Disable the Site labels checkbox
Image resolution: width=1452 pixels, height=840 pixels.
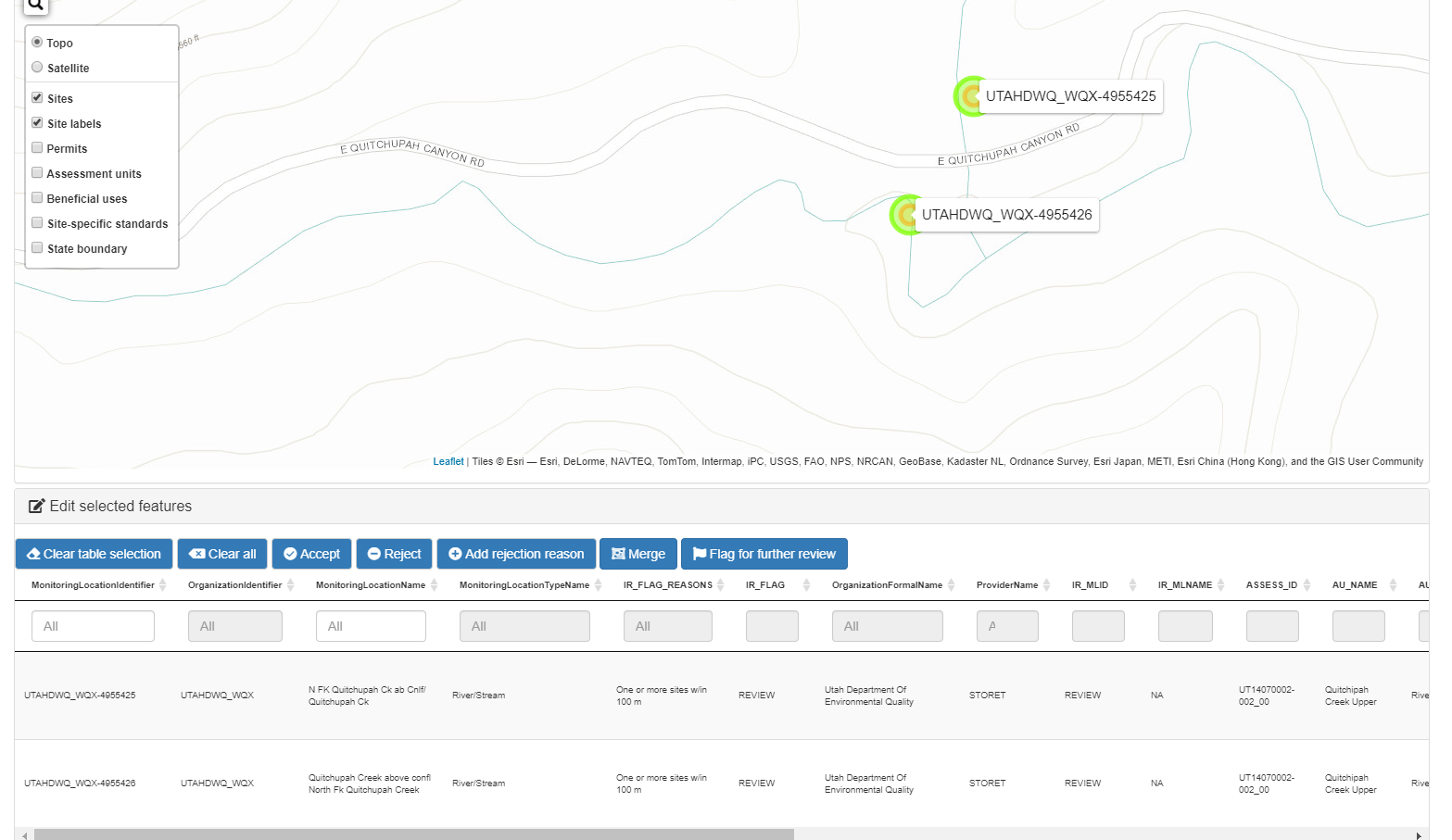[x=37, y=121]
